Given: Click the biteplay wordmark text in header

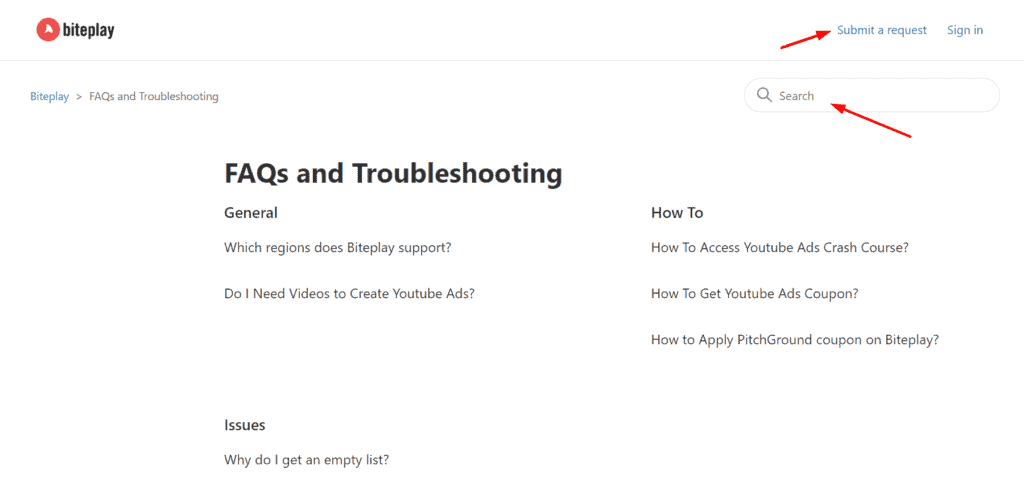Looking at the screenshot, I should [x=89, y=30].
